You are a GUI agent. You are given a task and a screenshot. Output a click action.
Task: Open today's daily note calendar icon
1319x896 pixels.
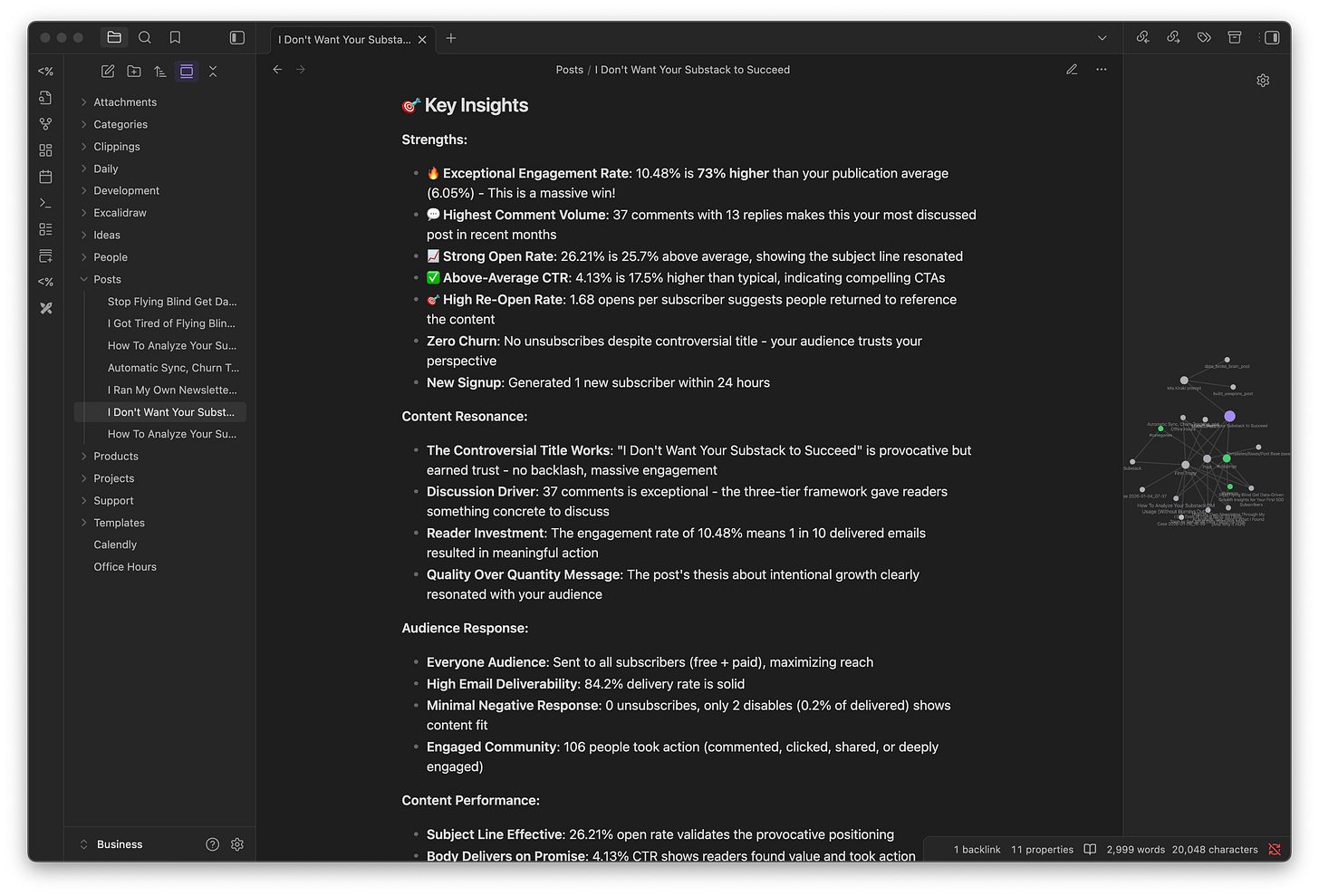tap(45, 177)
